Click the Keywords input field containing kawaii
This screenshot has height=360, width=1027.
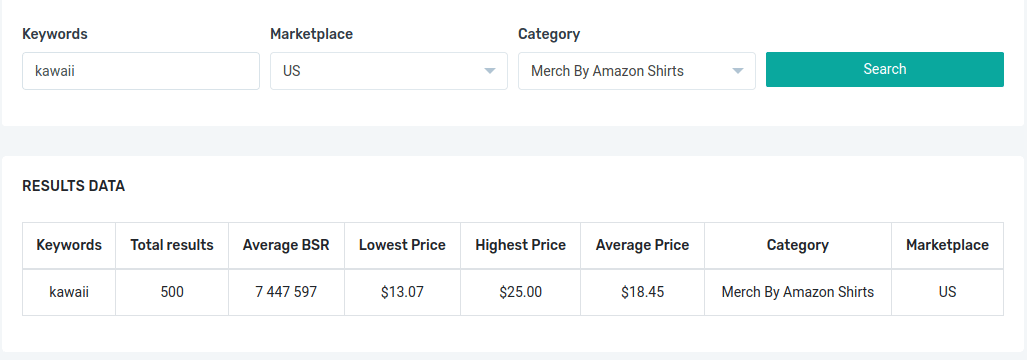pyautogui.click(x=141, y=71)
